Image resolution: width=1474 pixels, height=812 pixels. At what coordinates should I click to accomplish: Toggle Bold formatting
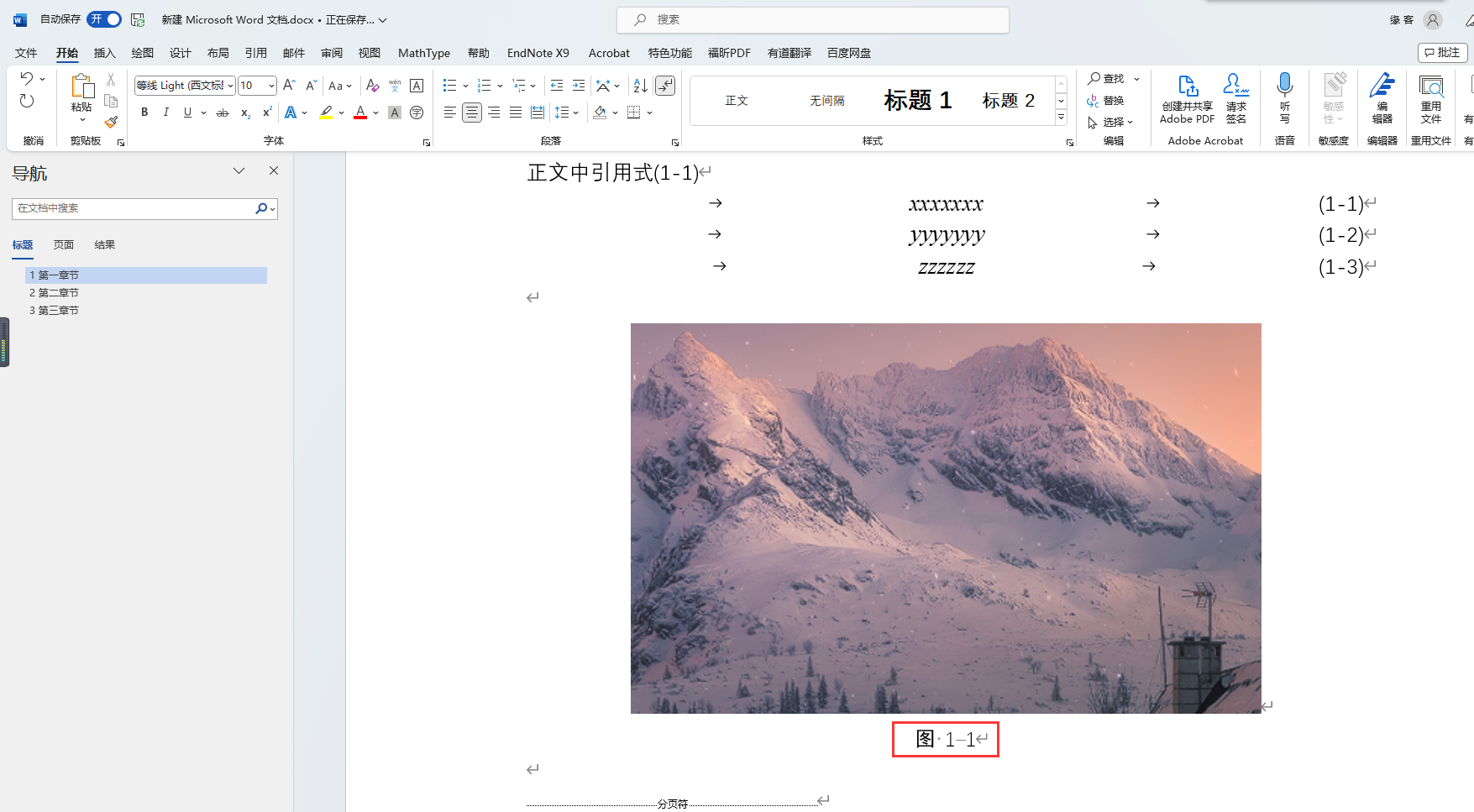[x=144, y=113]
